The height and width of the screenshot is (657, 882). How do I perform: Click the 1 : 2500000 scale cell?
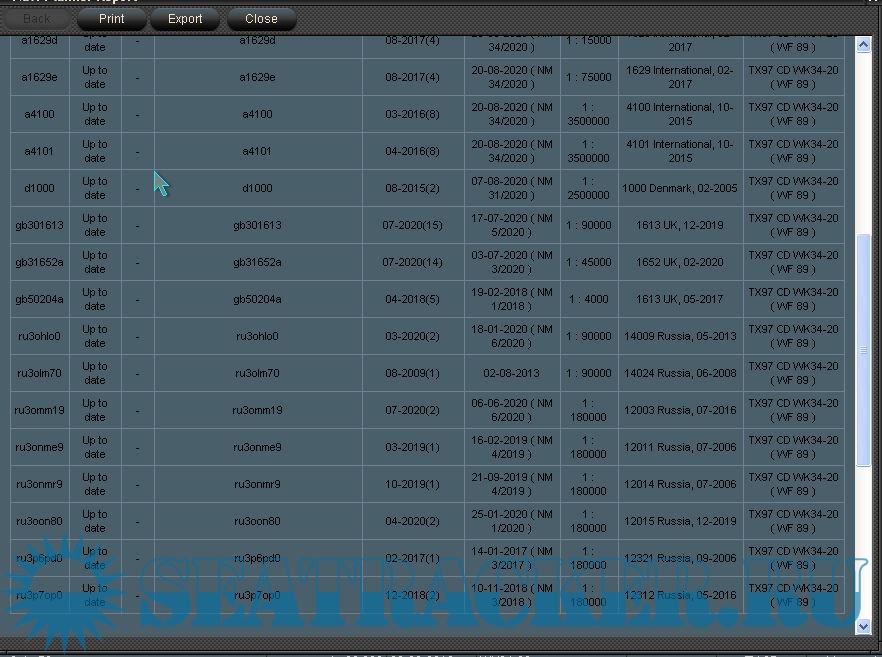click(x=588, y=189)
